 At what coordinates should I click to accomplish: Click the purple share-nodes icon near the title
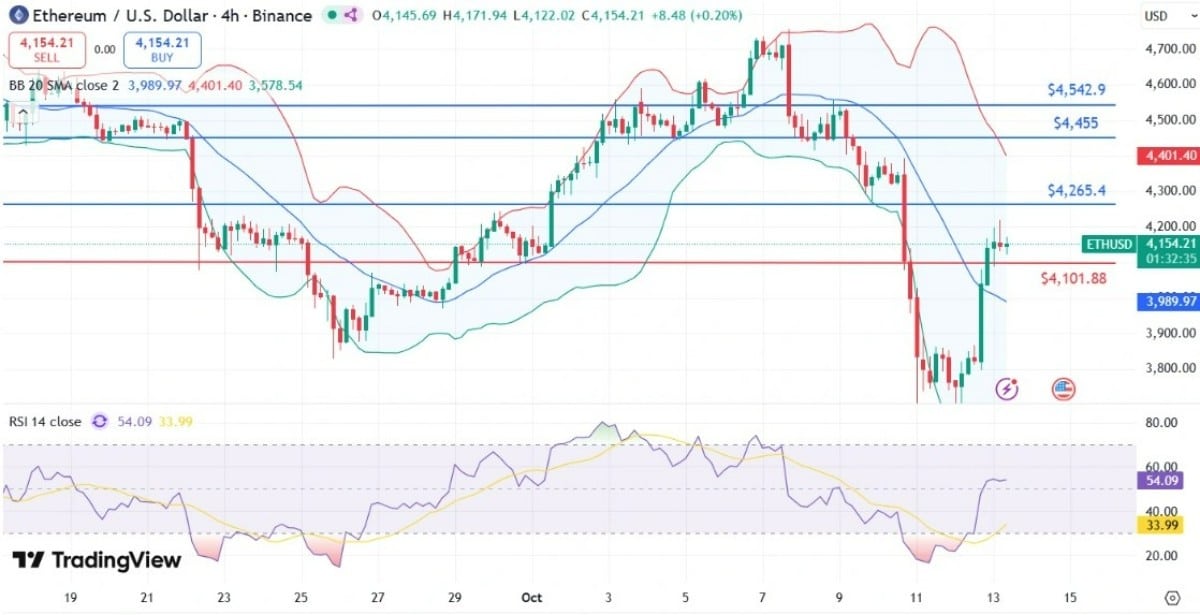(351, 16)
